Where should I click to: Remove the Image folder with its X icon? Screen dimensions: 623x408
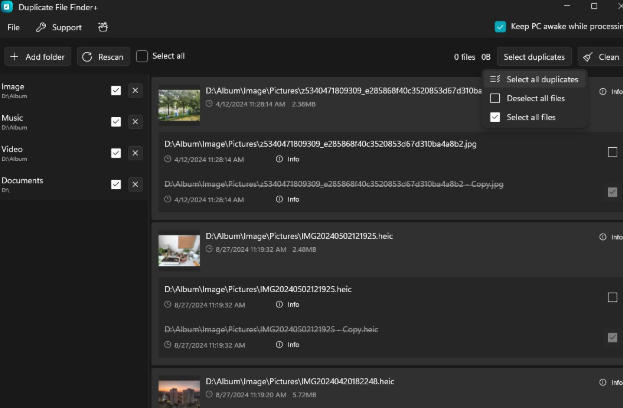coord(135,91)
